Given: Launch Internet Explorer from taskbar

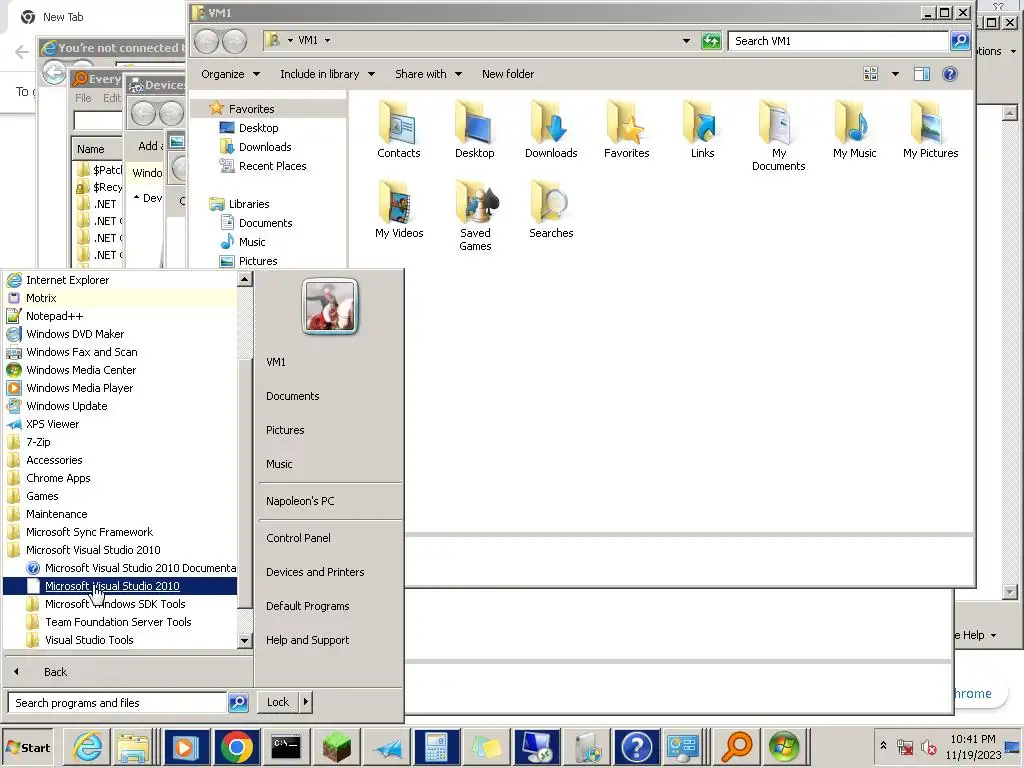Looking at the screenshot, I should point(87,747).
